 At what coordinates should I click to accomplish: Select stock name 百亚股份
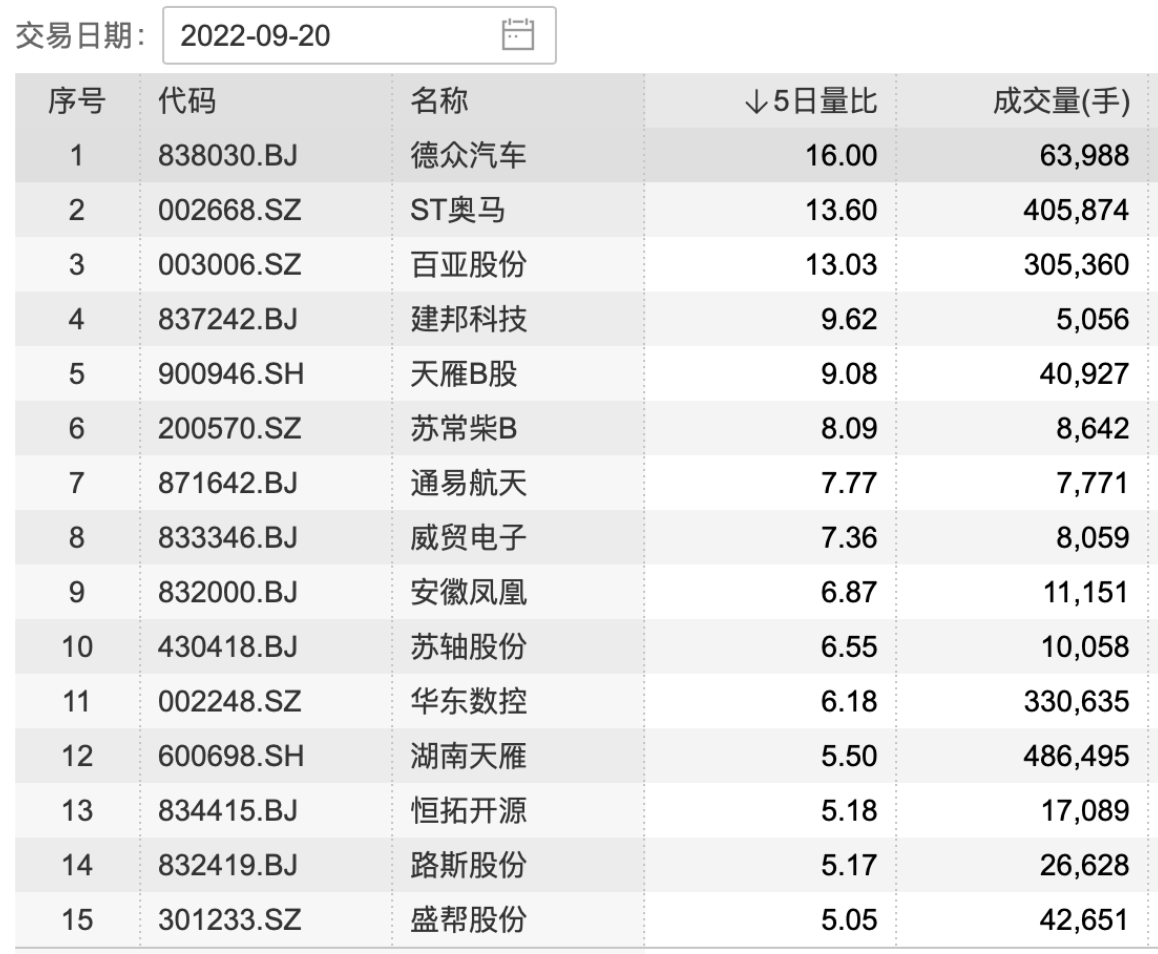pos(468,264)
